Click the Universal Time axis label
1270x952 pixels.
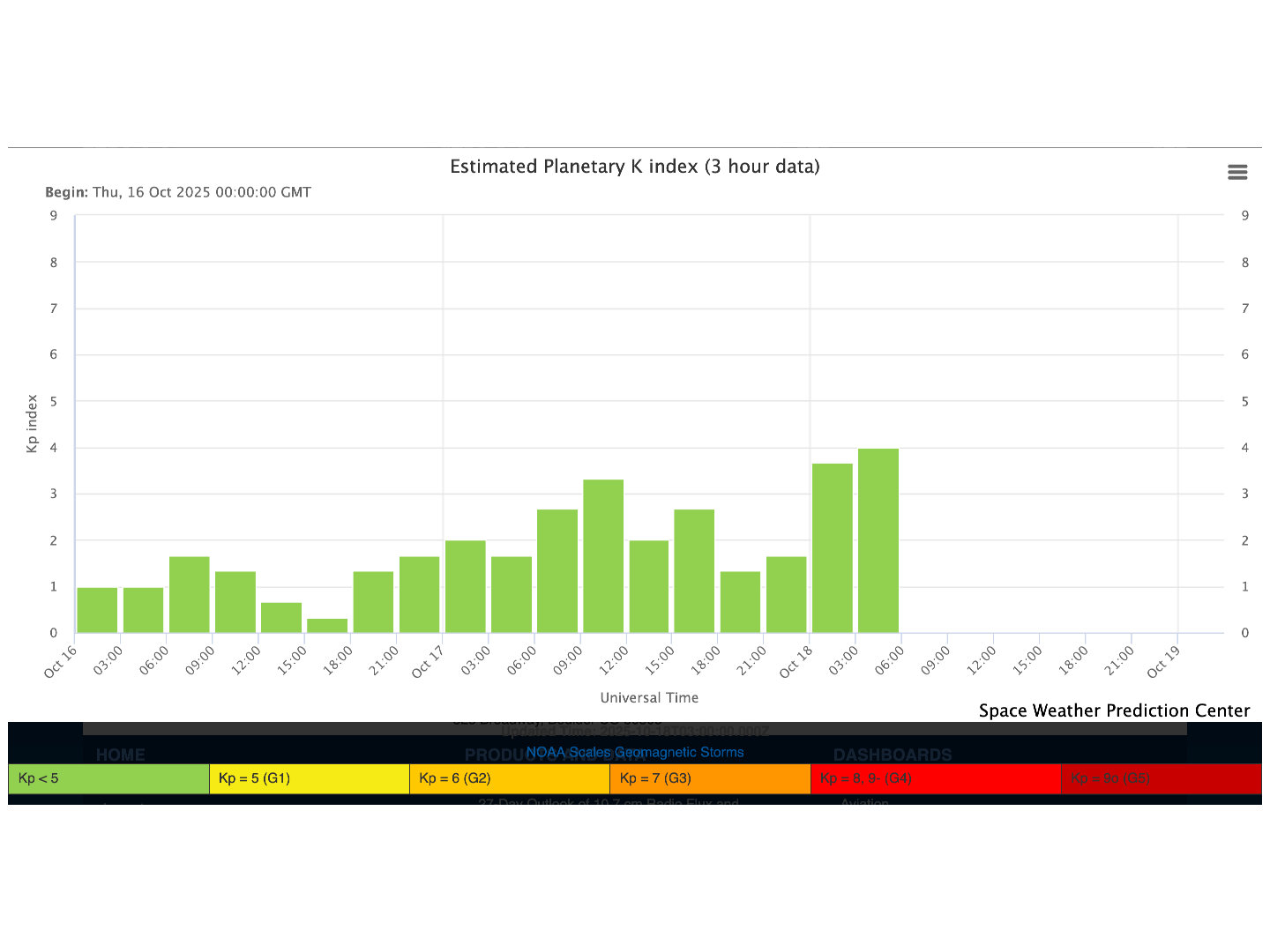[649, 697]
